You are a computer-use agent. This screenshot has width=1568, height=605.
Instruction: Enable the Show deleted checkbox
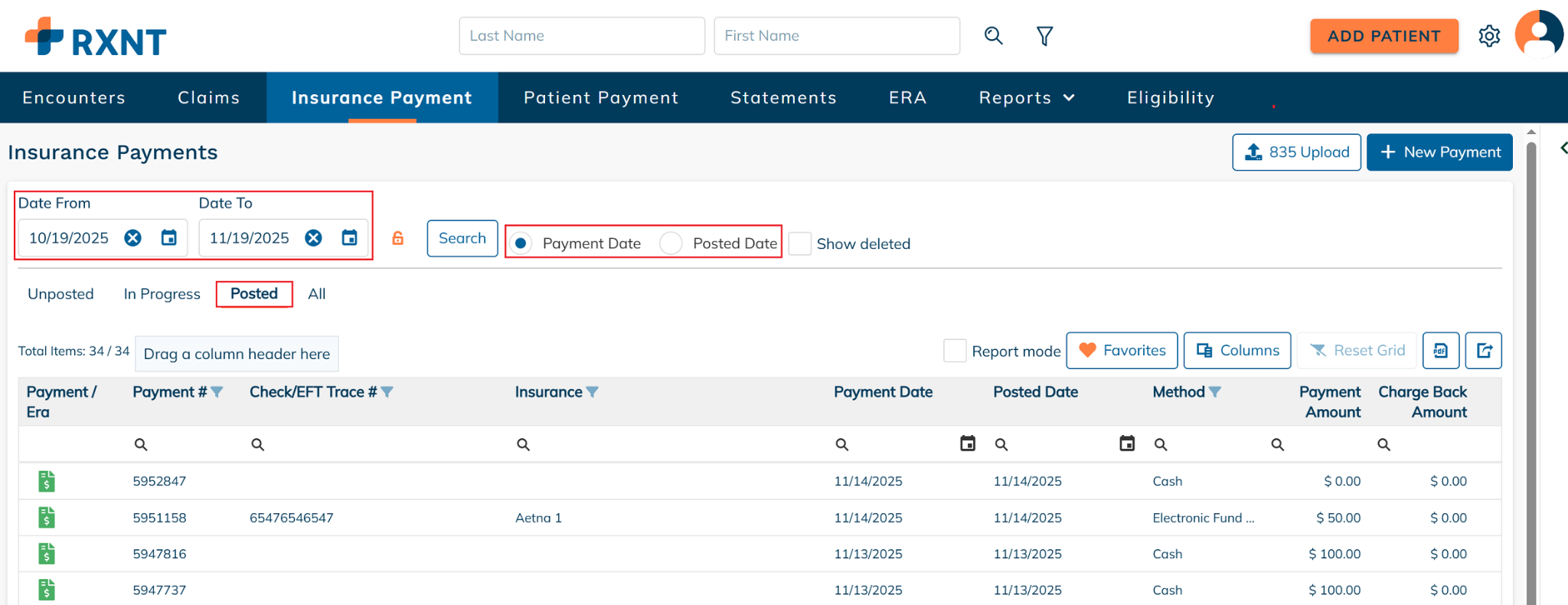(x=800, y=244)
